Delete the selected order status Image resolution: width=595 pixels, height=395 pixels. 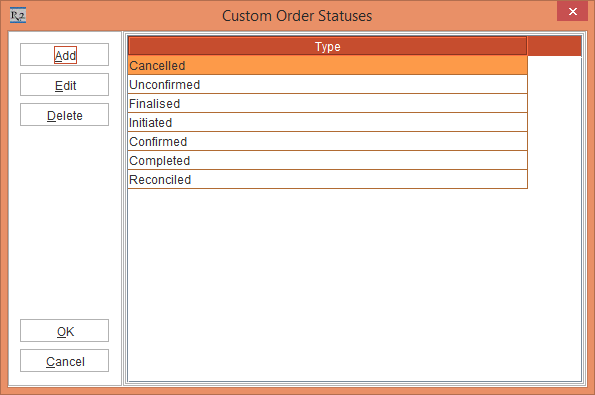65,115
